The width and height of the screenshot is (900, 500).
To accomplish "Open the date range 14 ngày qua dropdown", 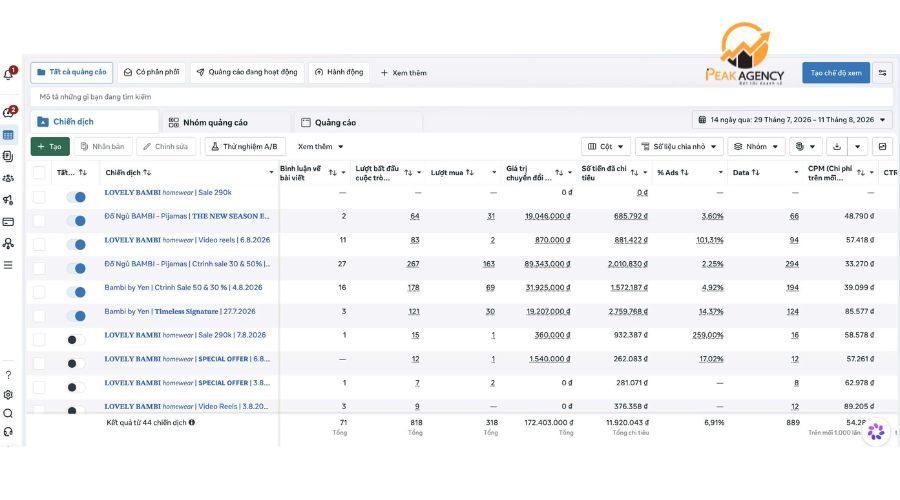I will click(x=792, y=120).
